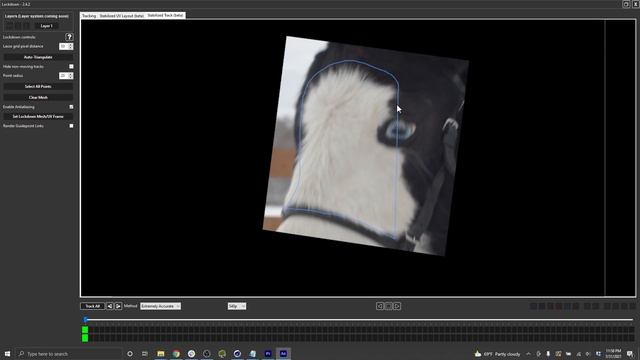
Task: Toggle Enable Antialiasing checkbox
Action: (x=71, y=107)
